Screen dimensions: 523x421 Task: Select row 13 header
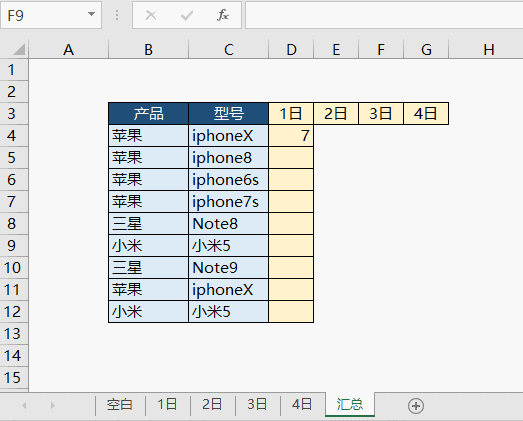(x=14, y=334)
